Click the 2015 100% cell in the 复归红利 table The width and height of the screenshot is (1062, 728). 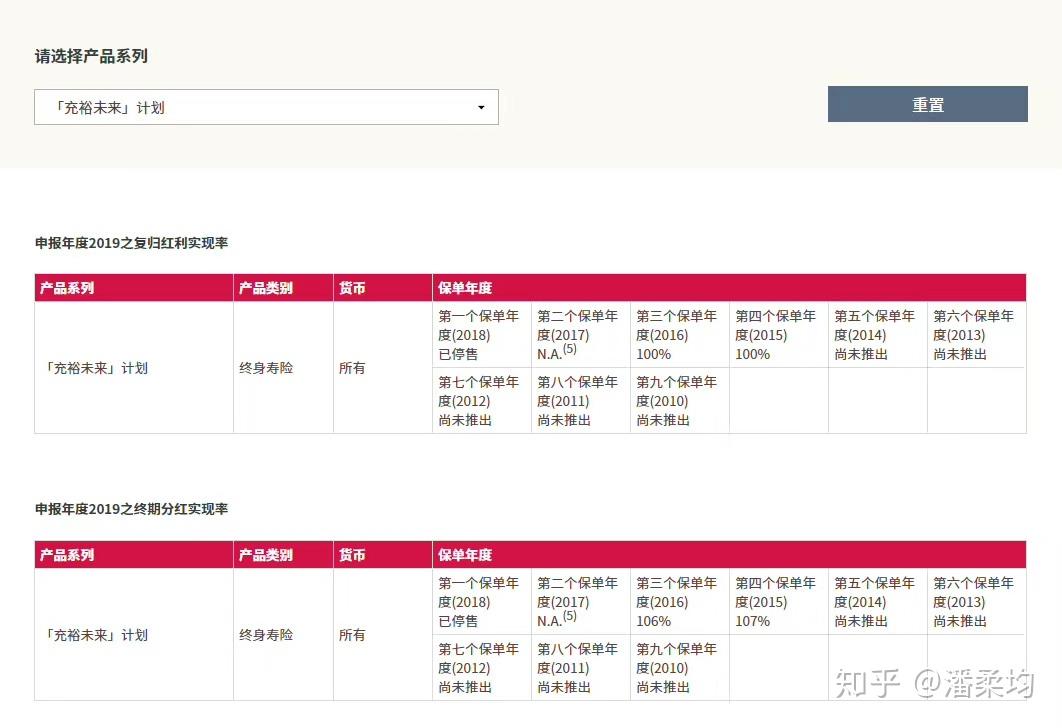(778, 335)
